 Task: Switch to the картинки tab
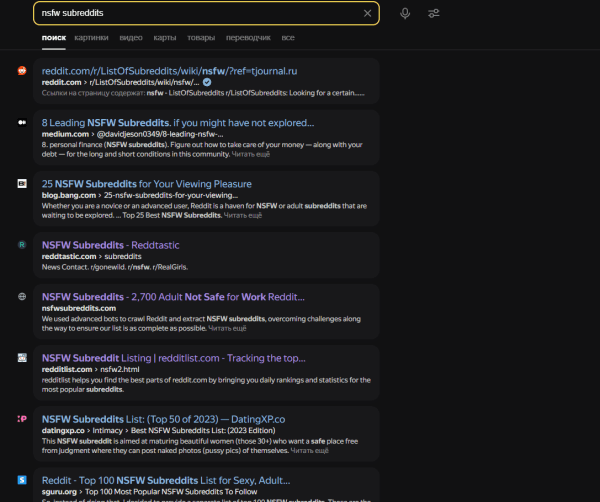(91, 37)
